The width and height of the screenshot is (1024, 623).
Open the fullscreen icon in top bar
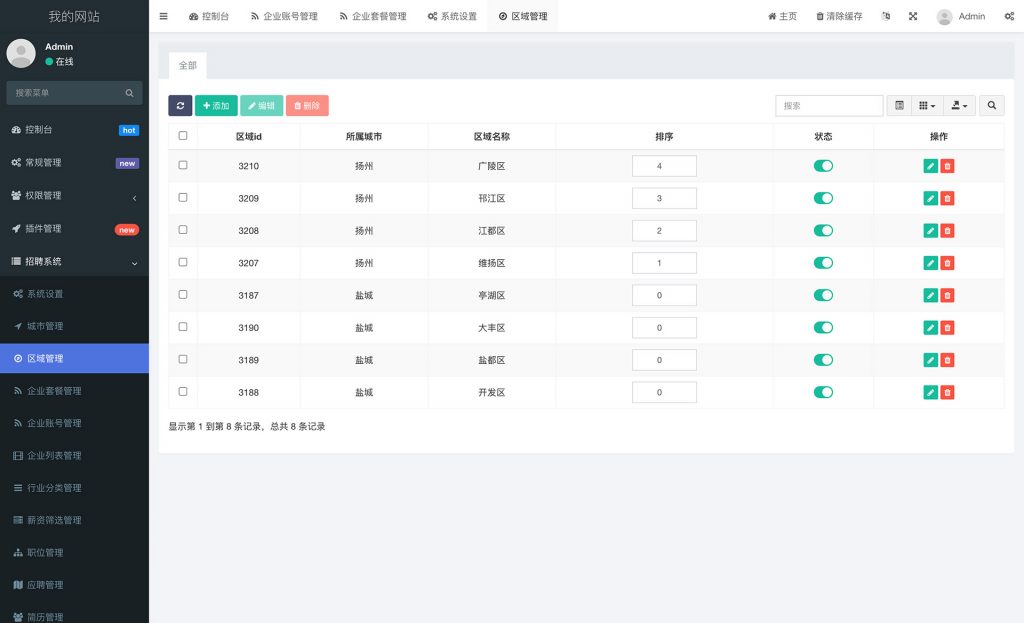pyautogui.click(x=912, y=16)
